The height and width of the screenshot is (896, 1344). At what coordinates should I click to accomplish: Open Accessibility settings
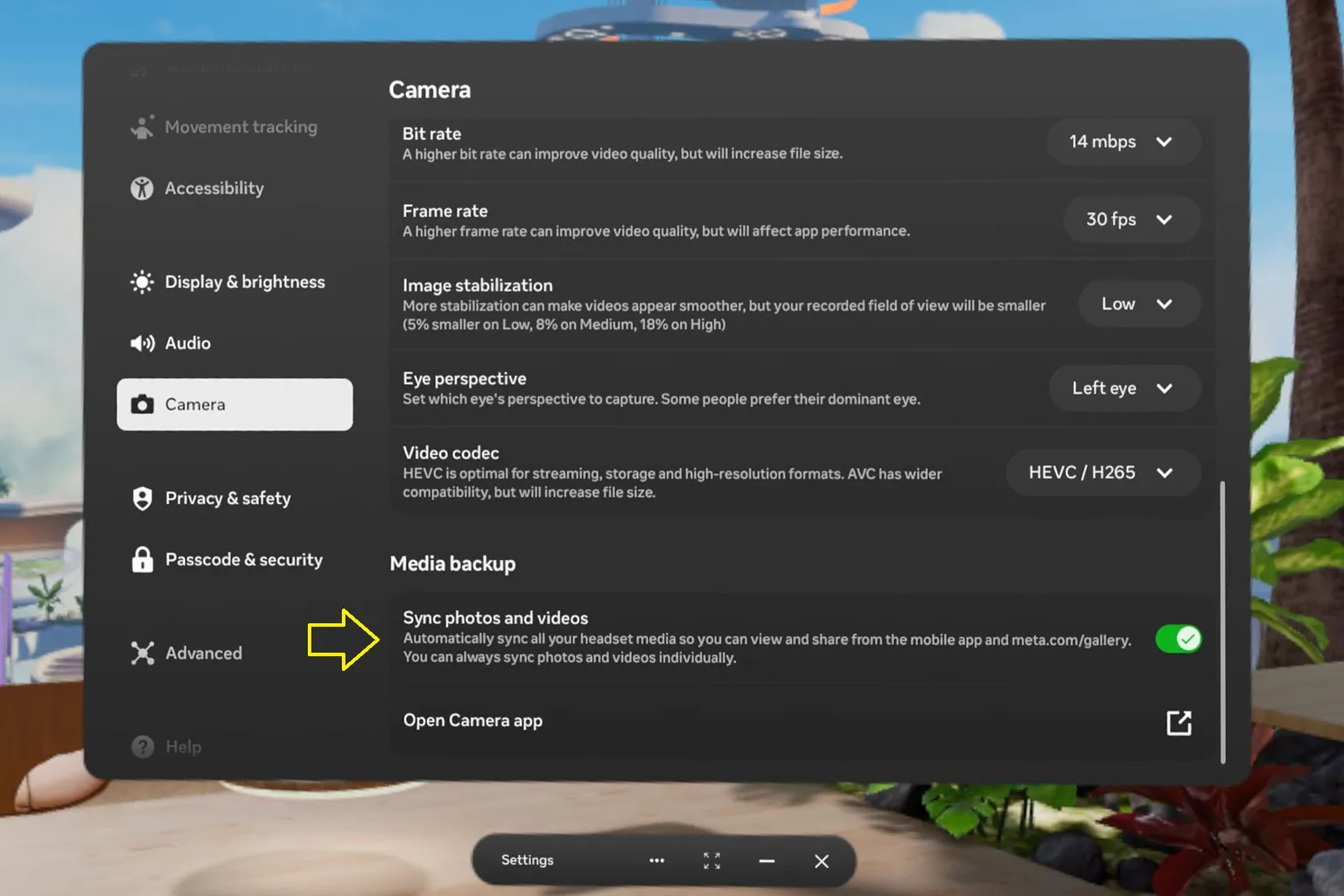(x=234, y=188)
